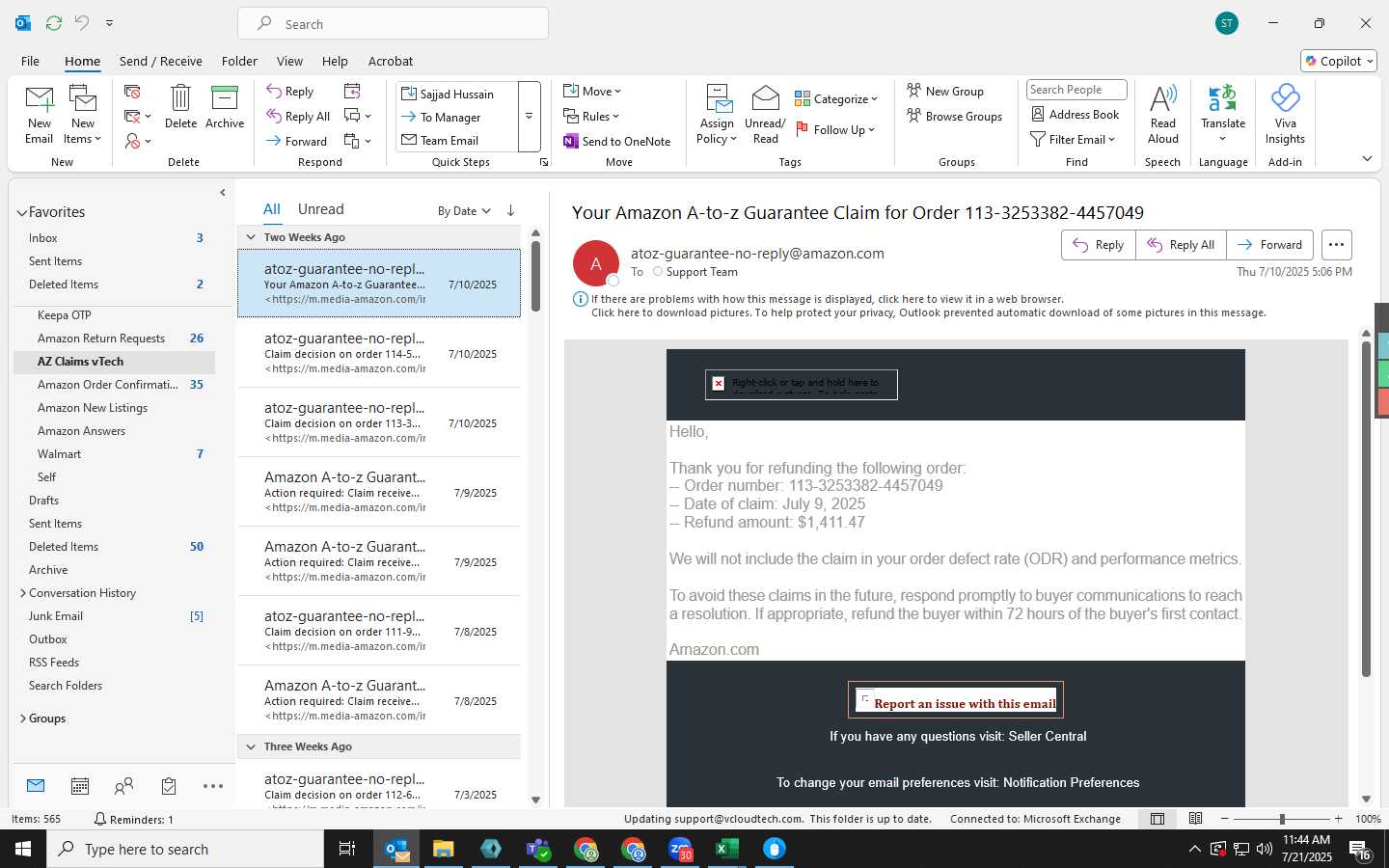Open View tab
Image resolution: width=1389 pixels, height=868 pixels.
289,61
